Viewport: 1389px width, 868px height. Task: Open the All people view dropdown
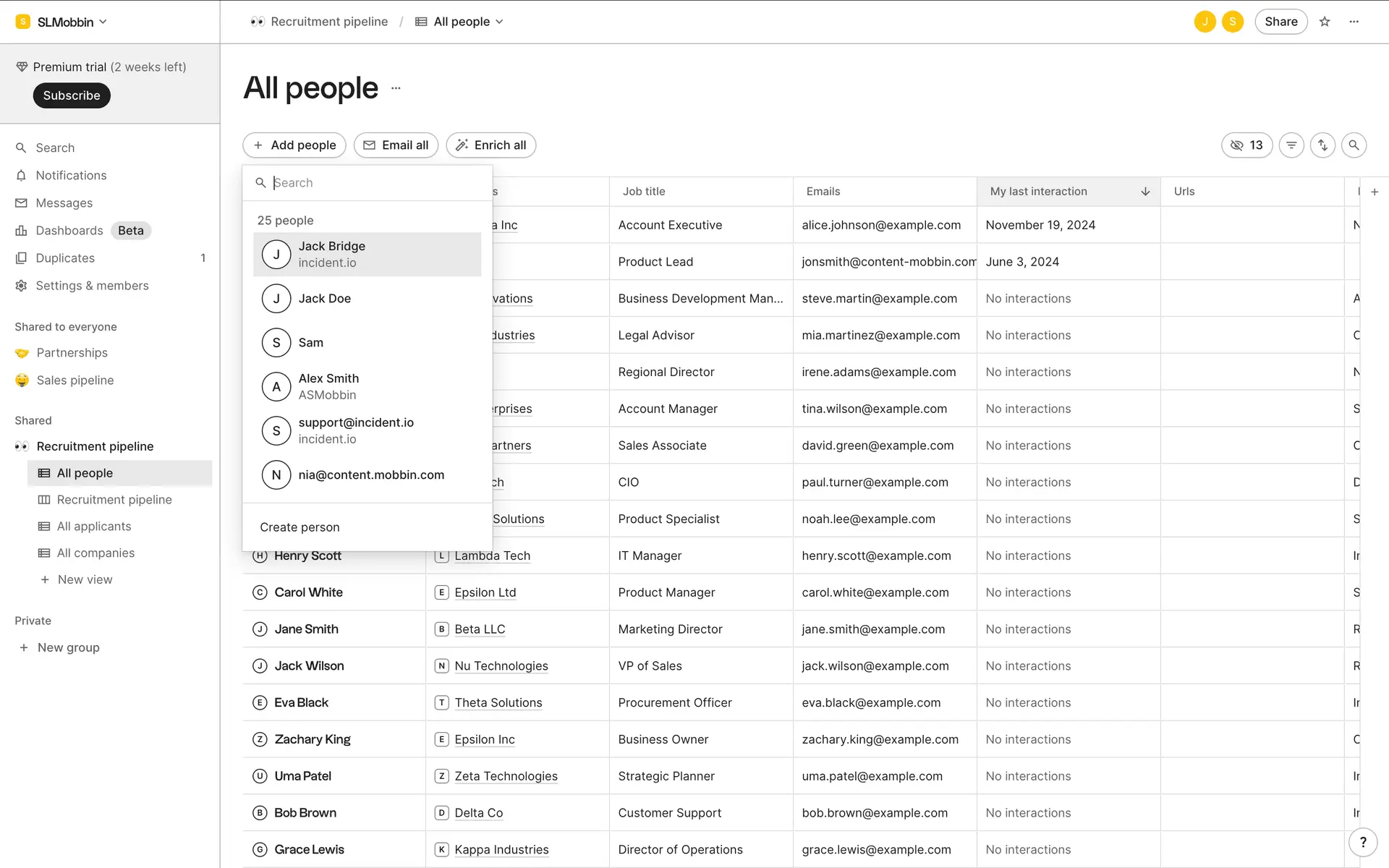(460, 22)
